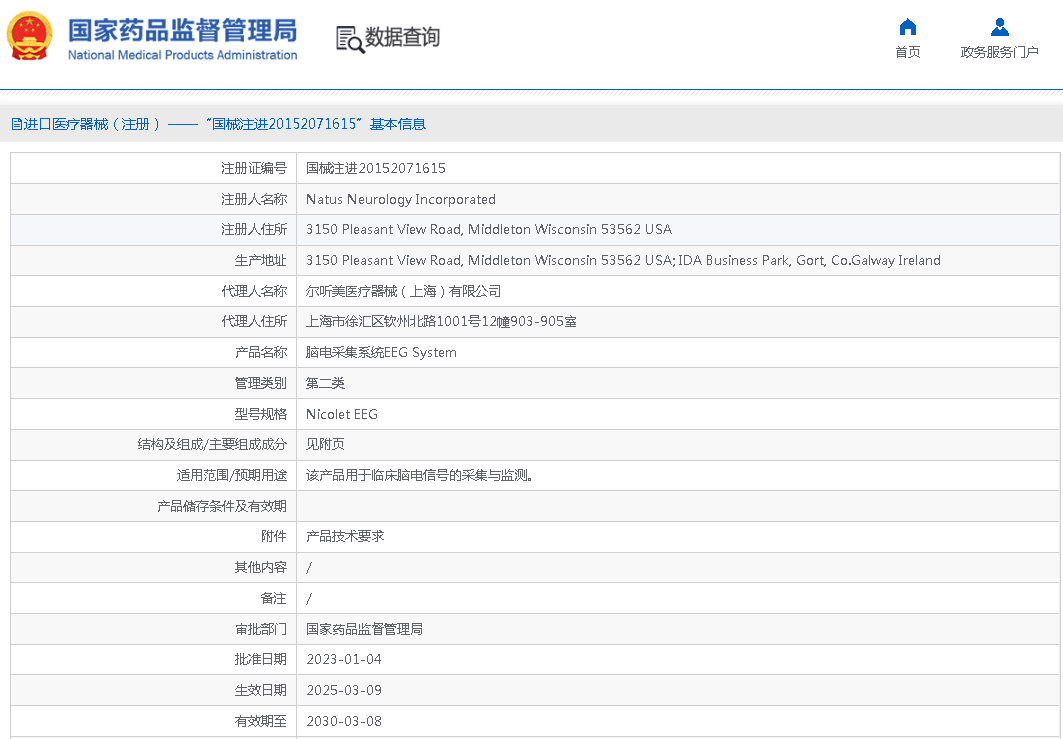Click the national emblem logo
This screenshot has width=1063, height=739.
pyautogui.click(x=31, y=37)
